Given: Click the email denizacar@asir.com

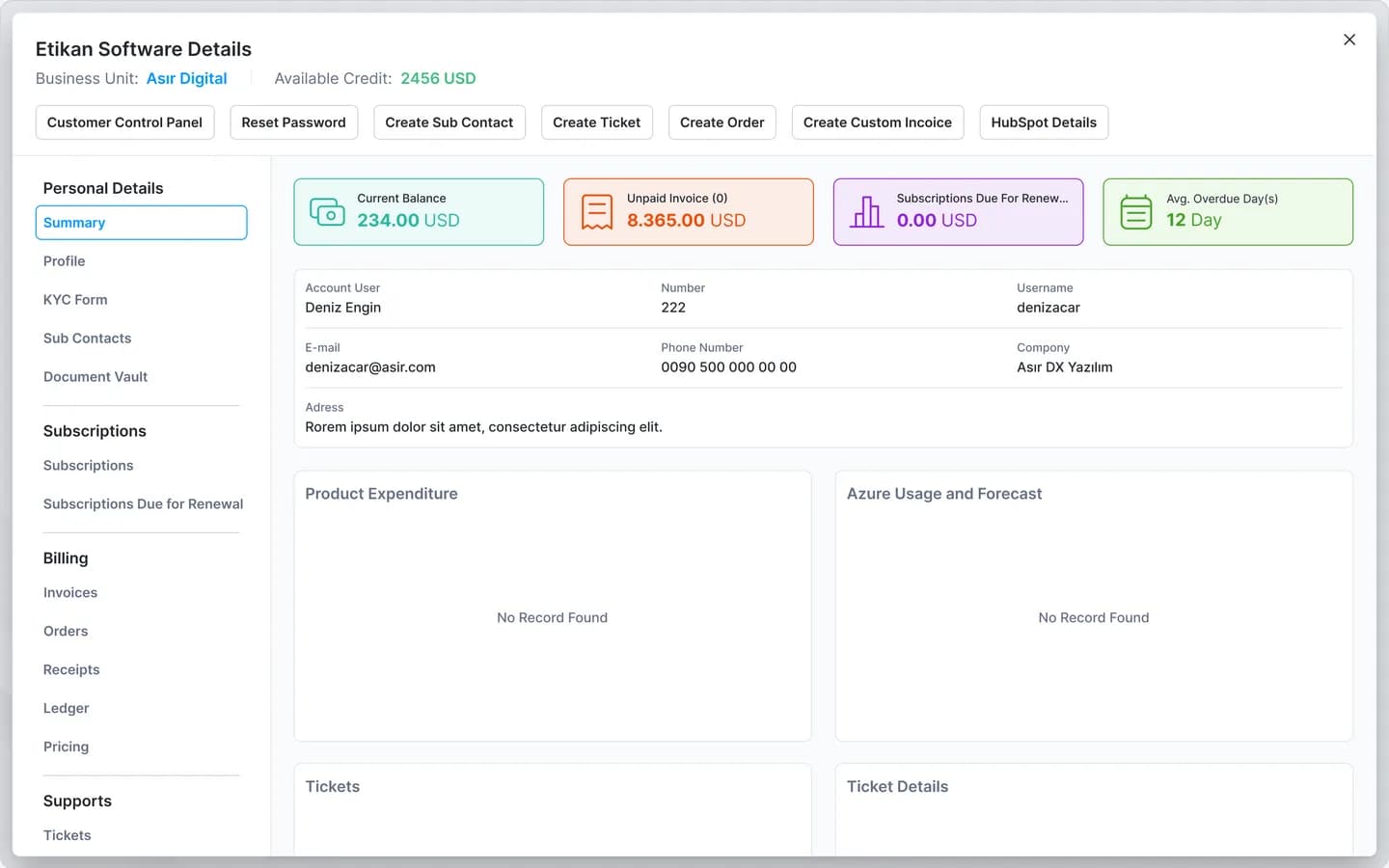Looking at the screenshot, I should pos(370,367).
